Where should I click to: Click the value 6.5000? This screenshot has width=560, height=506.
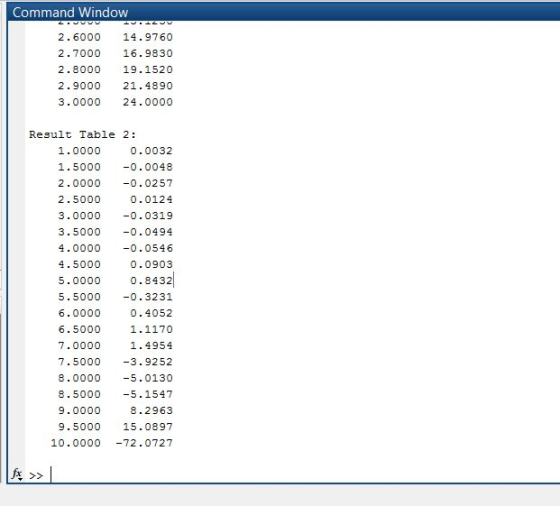click(x=79, y=329)
